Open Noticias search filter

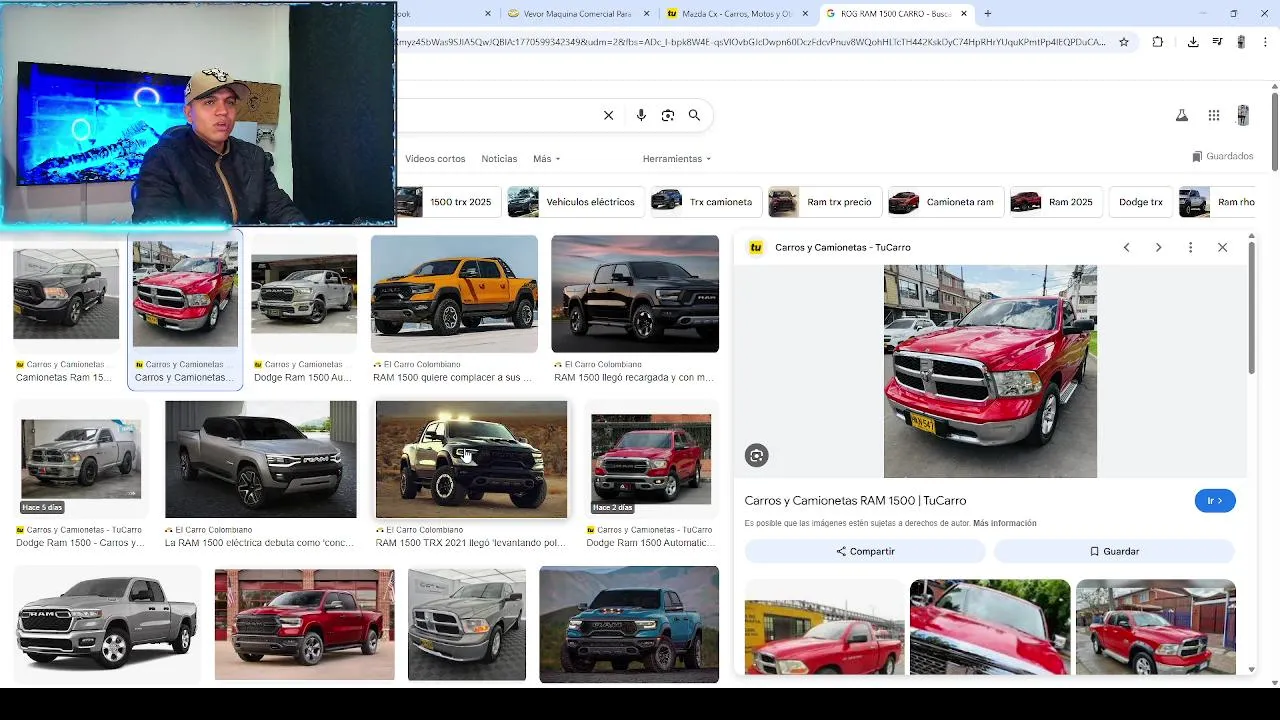click(x=499, y=159)
